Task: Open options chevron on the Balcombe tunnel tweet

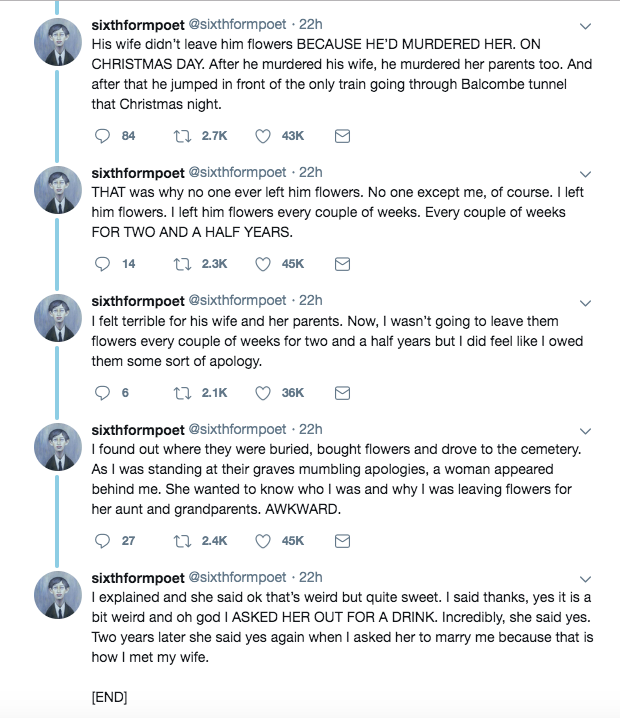Action: [x=585, y=26]
